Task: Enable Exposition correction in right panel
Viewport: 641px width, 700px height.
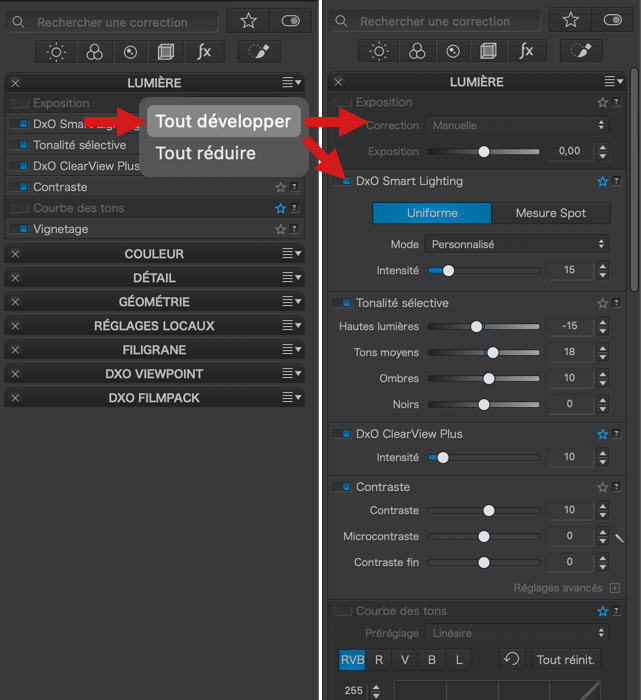Action: point(342,102)
